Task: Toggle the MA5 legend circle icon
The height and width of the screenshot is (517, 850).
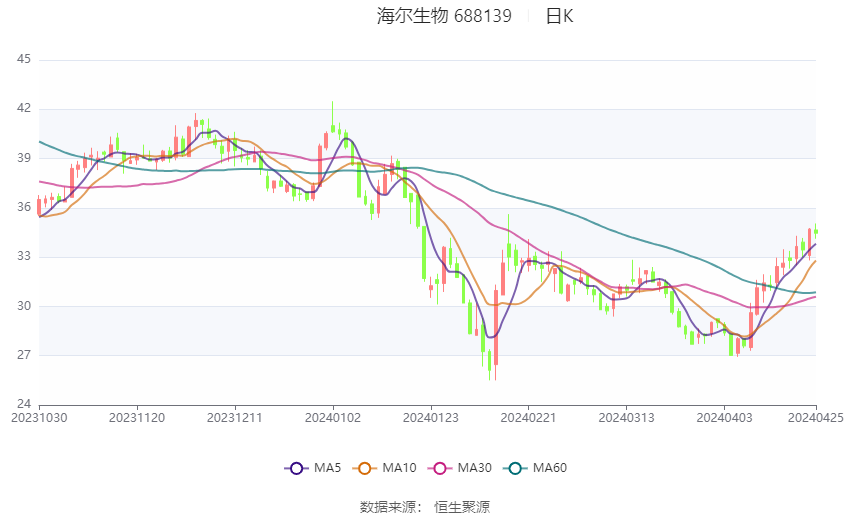Action: (x=296, y=468)
